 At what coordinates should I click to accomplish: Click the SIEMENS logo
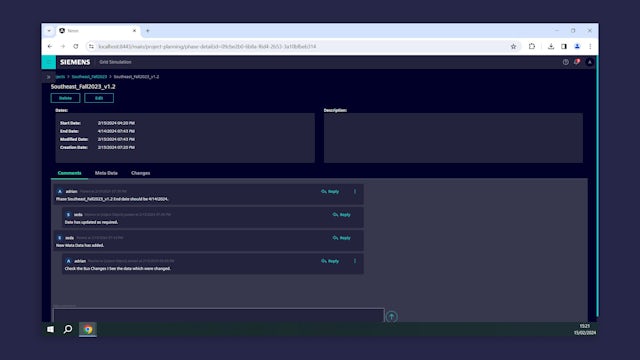click(75, 62)
